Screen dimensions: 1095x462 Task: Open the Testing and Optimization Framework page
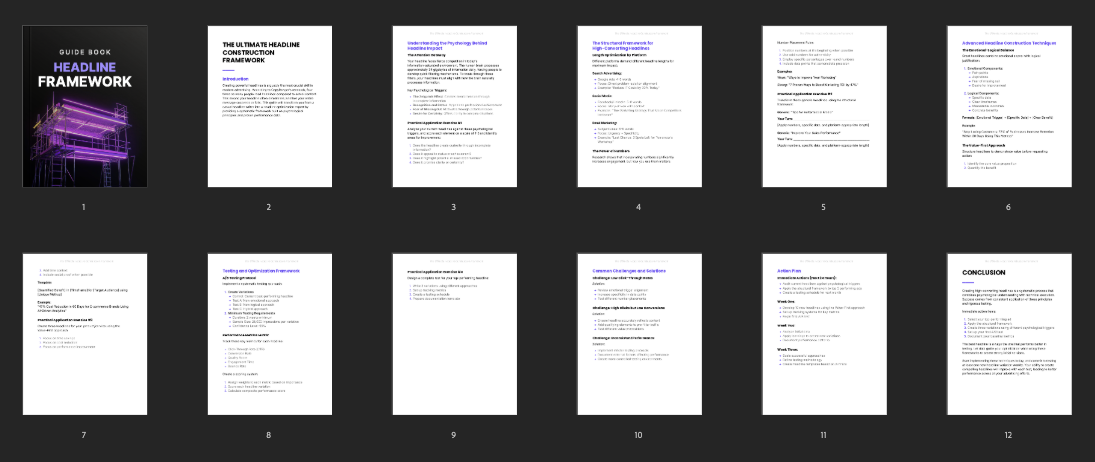268,335
